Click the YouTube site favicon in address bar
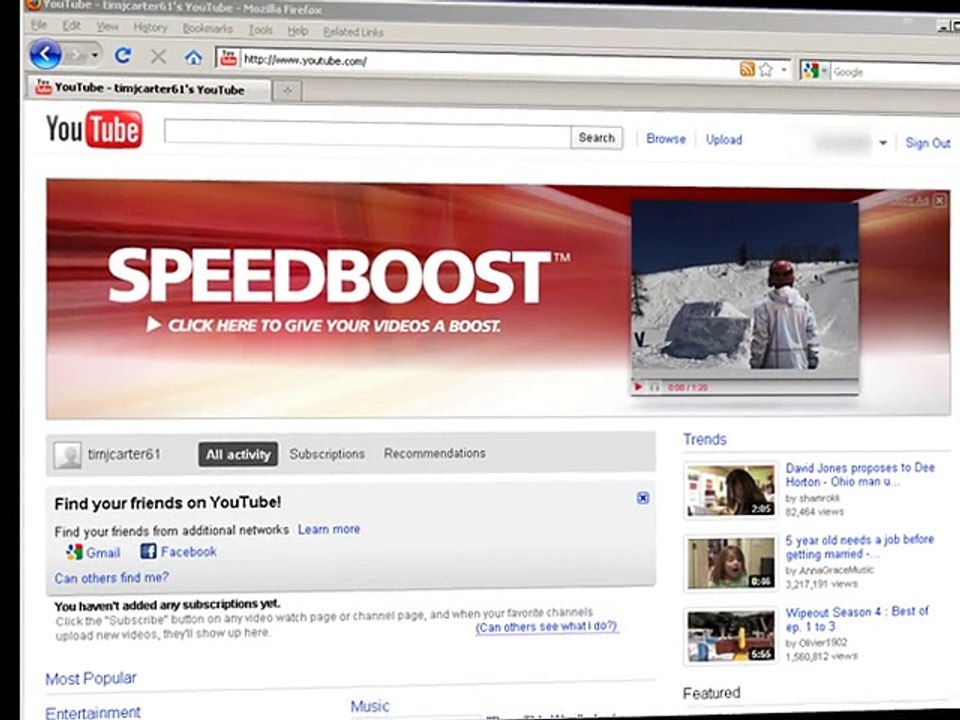The height and width of the screenshot is (720, 960). point(228,58)
